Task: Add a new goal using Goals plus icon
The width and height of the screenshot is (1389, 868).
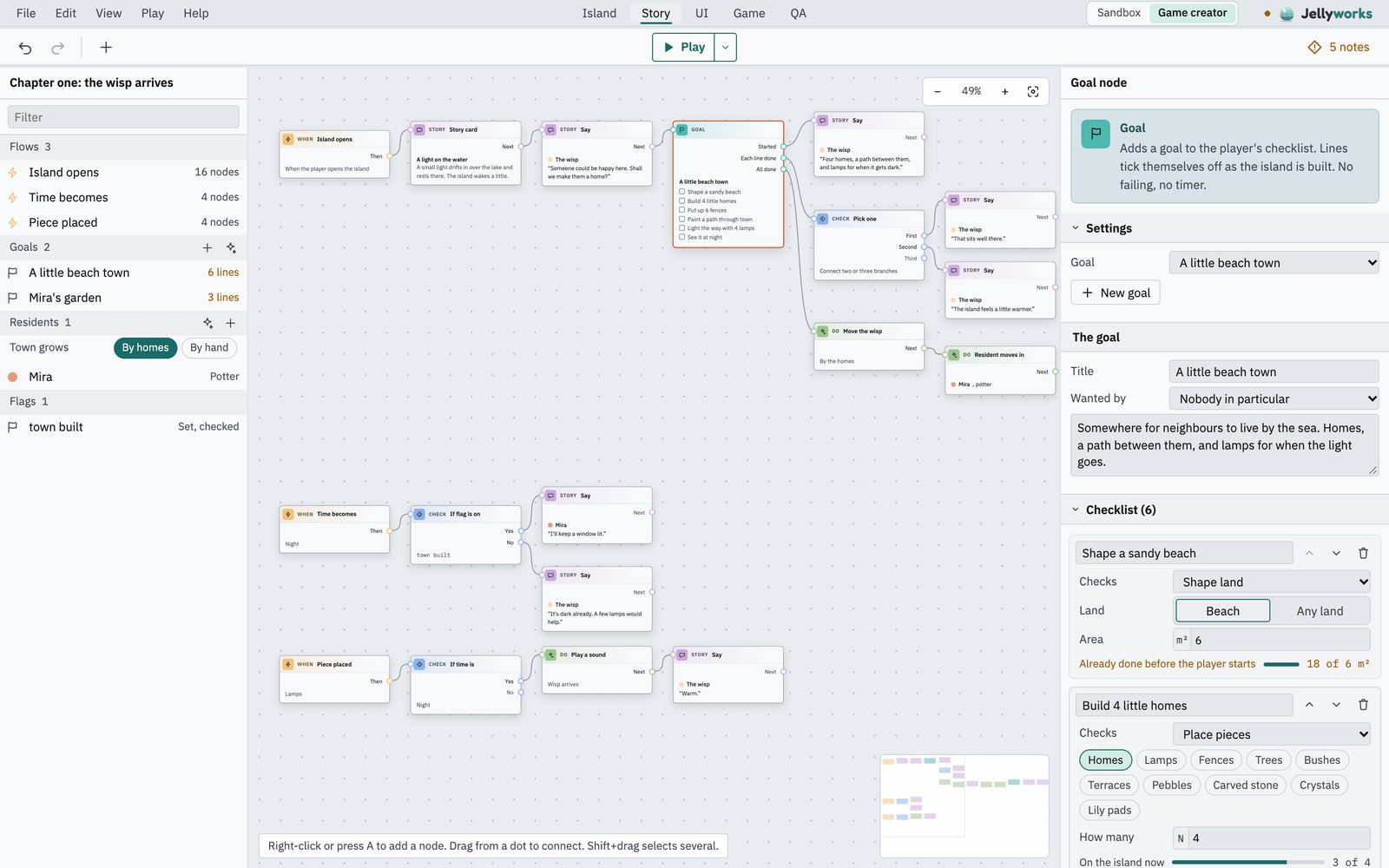Action: tap(207, 247)
